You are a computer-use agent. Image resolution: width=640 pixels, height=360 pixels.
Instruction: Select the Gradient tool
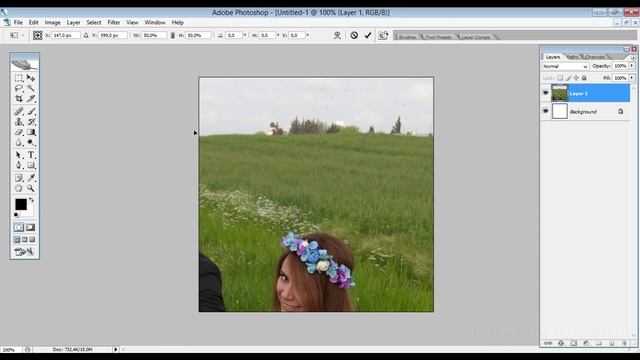click(x=31, y=132)
